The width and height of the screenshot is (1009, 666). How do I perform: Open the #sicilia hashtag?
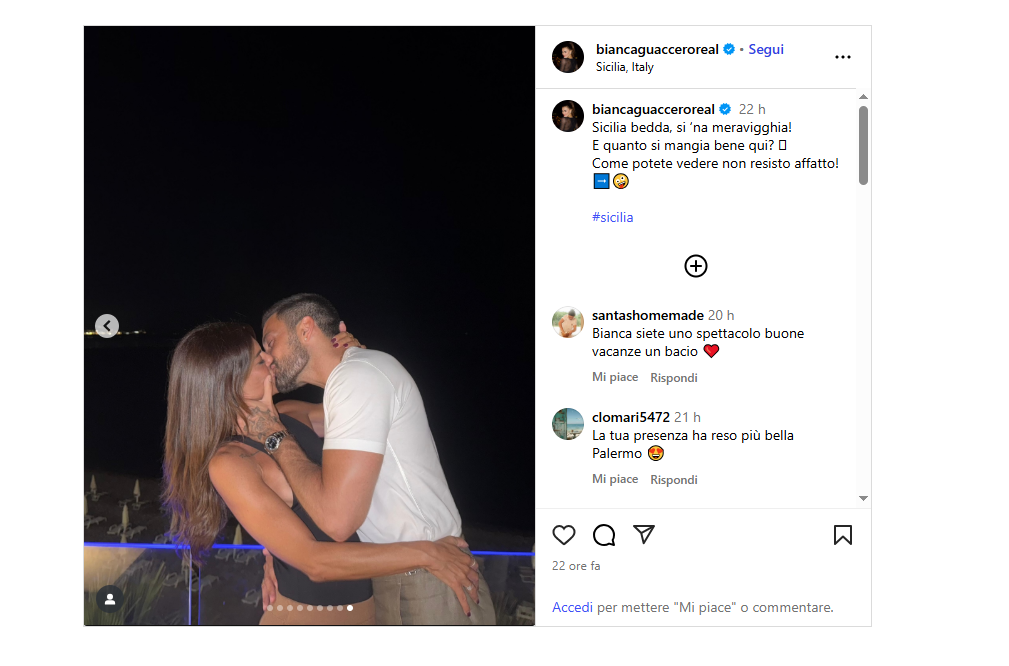pos(613,217)
